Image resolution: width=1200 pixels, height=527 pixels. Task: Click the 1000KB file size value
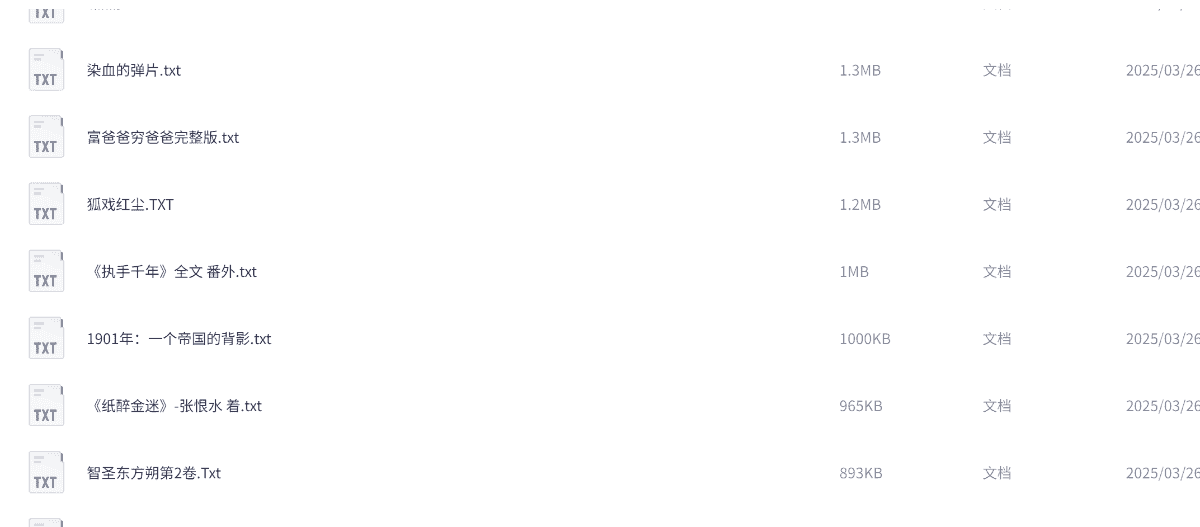coord(865,338)
